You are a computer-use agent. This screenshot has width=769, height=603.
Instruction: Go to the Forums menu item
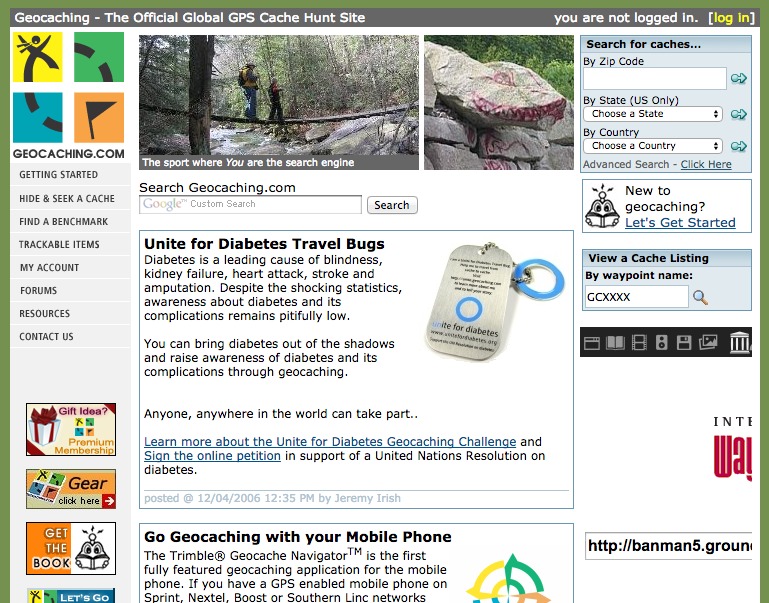point(38,291)
